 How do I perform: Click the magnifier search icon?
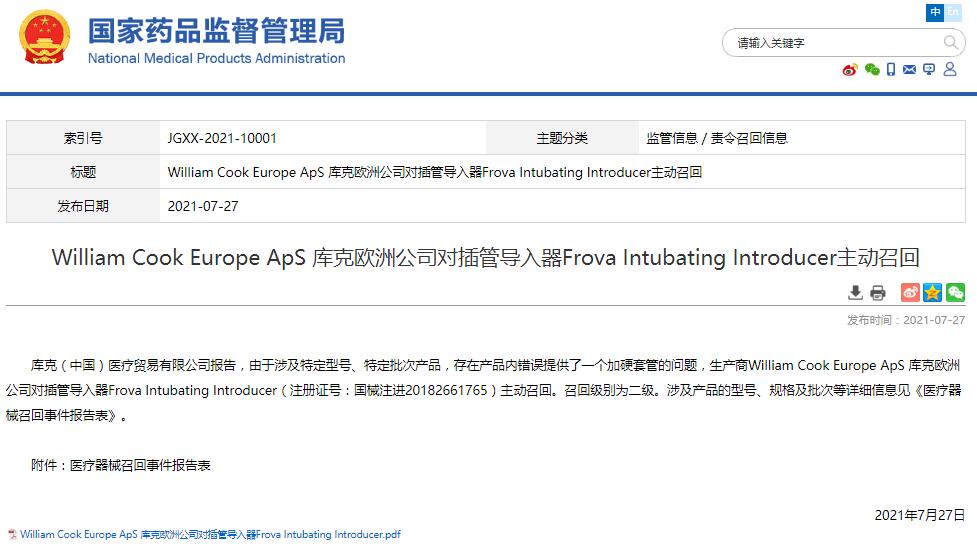coord(950,42)
